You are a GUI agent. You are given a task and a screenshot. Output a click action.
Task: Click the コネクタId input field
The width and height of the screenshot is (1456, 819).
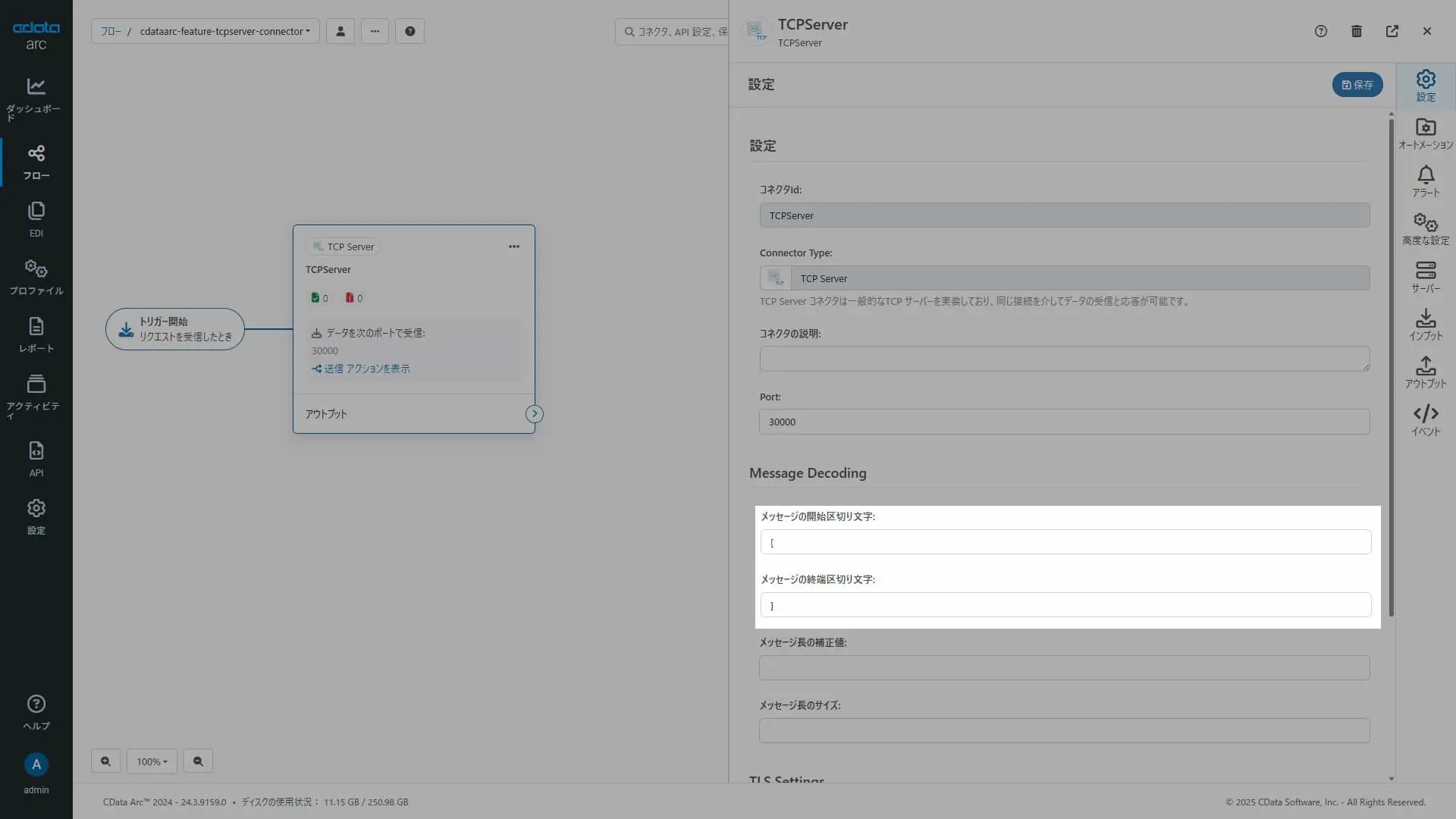coord(1065,215)
